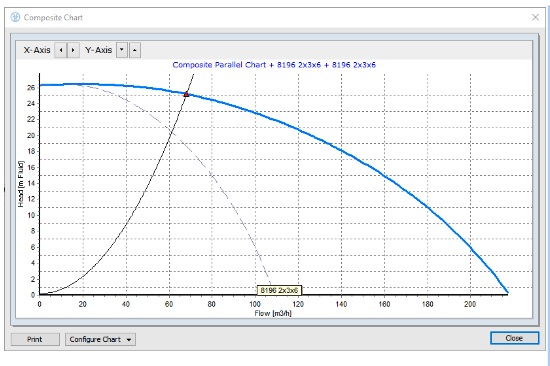Click the Y-Axis up arrow button
550x366 pixels.
135,50
